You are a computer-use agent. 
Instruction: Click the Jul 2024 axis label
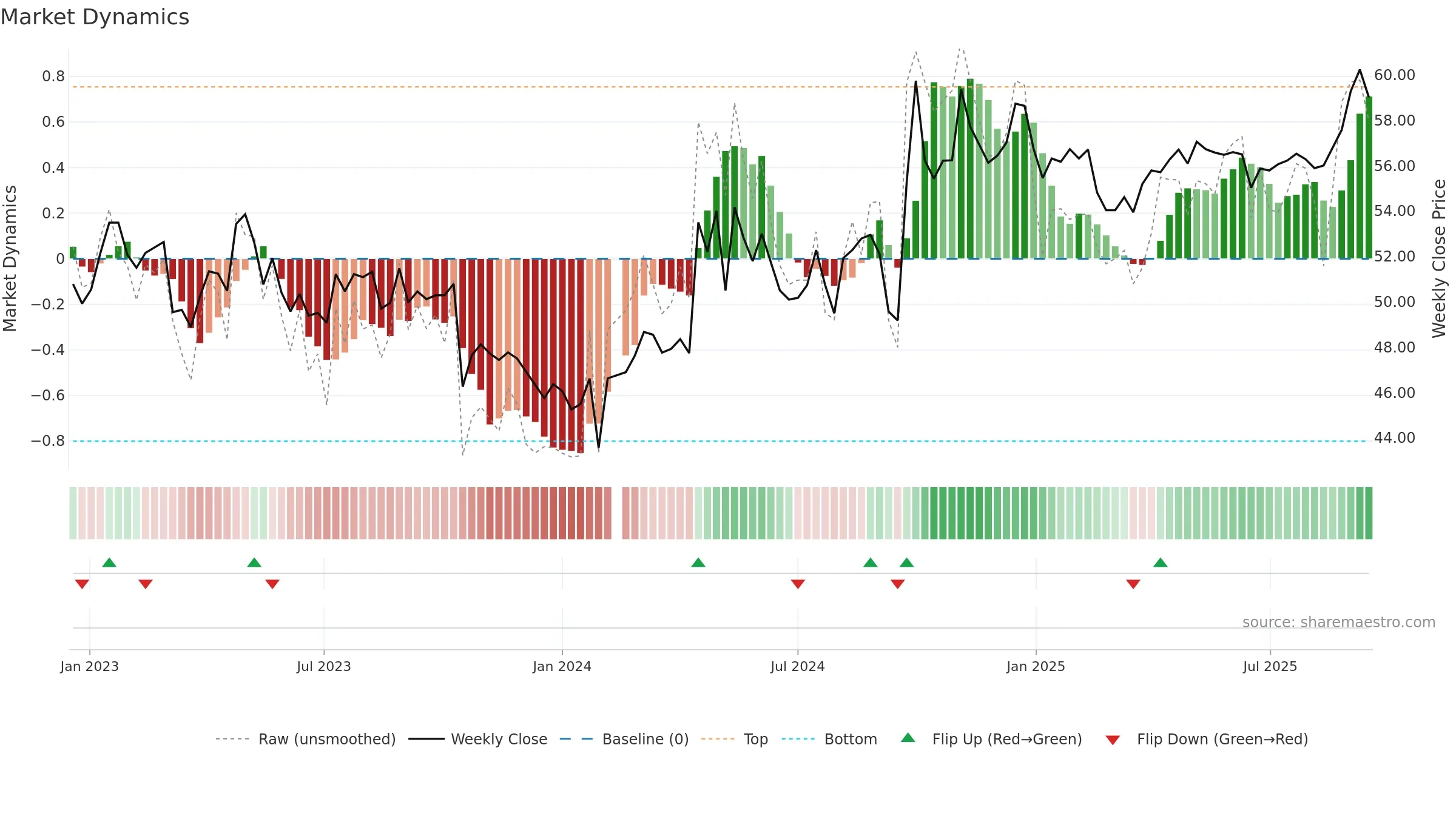point(798,666)
